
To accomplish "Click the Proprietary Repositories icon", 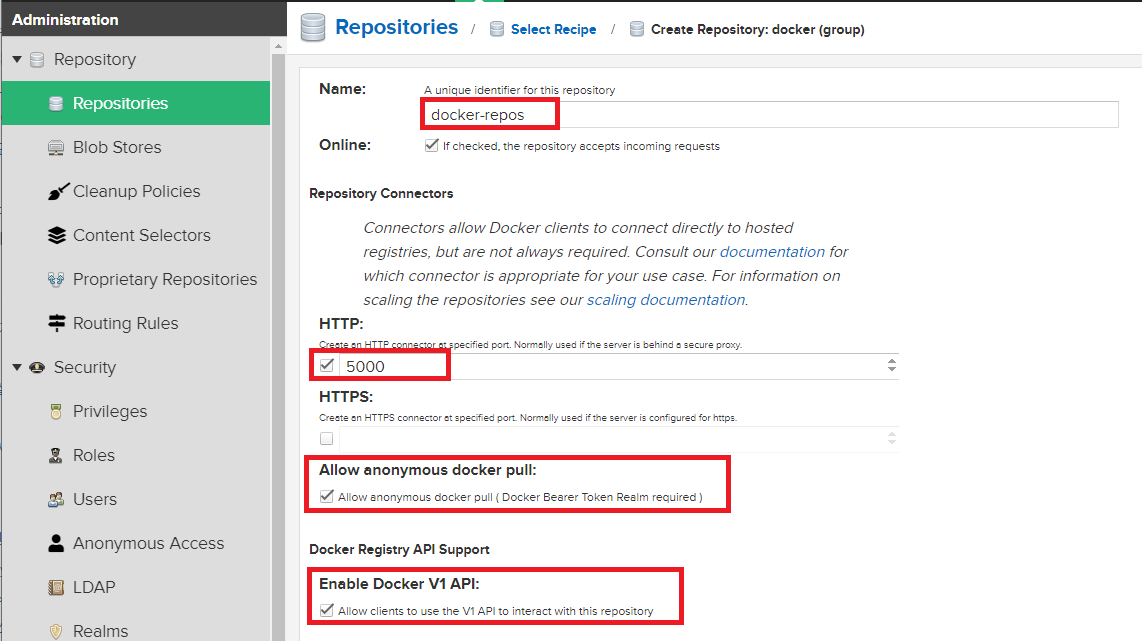I will point(56,280).
